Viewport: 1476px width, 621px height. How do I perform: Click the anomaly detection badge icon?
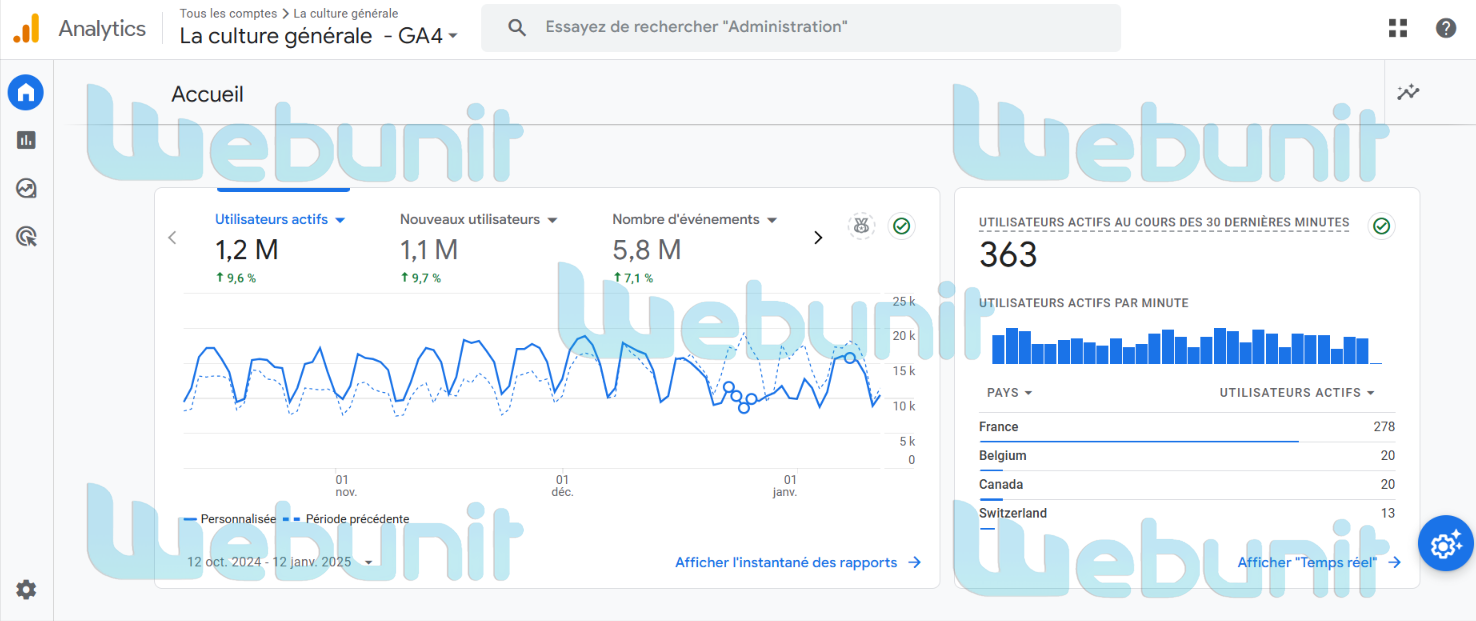(860, 226)
